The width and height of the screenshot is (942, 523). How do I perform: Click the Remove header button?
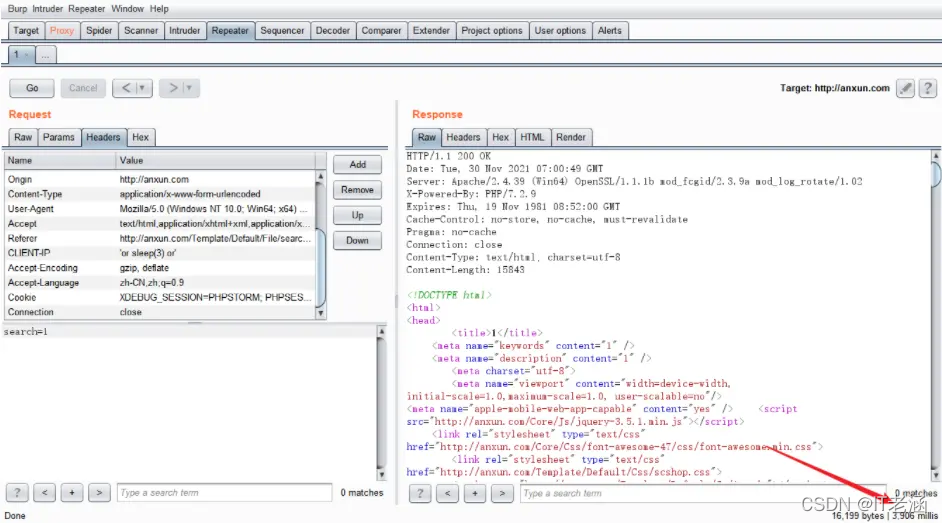click(x=357, y=190)
